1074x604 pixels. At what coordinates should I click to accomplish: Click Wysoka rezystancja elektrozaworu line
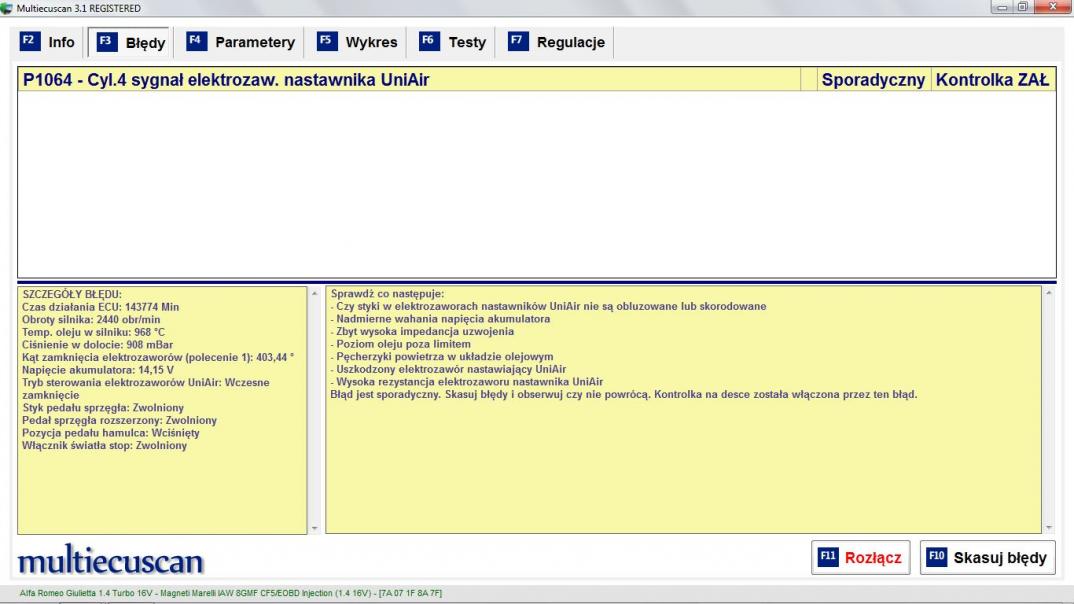[467, 381]
